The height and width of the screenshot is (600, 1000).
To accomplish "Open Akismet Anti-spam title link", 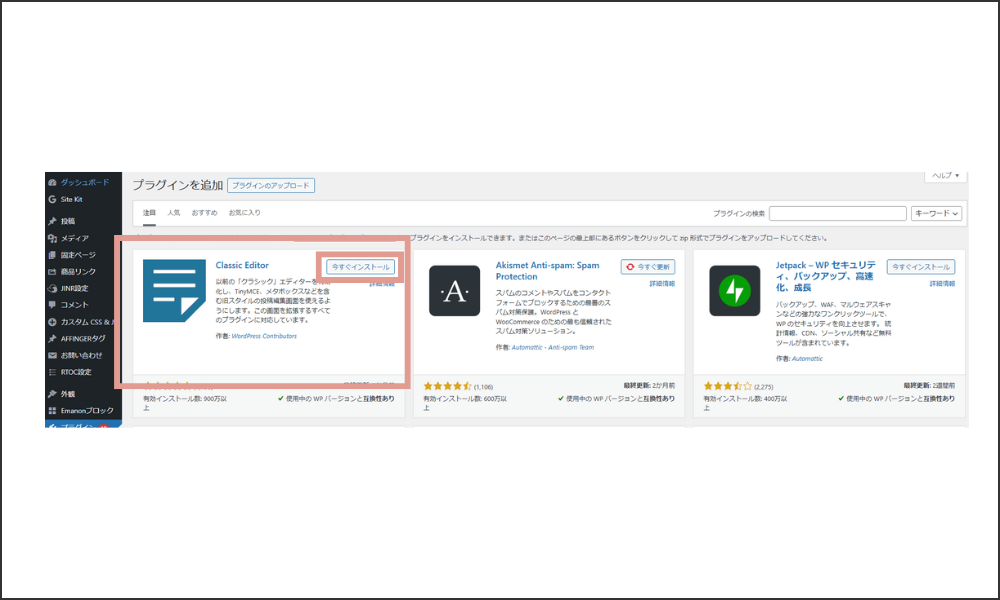I will pos(547,271).
